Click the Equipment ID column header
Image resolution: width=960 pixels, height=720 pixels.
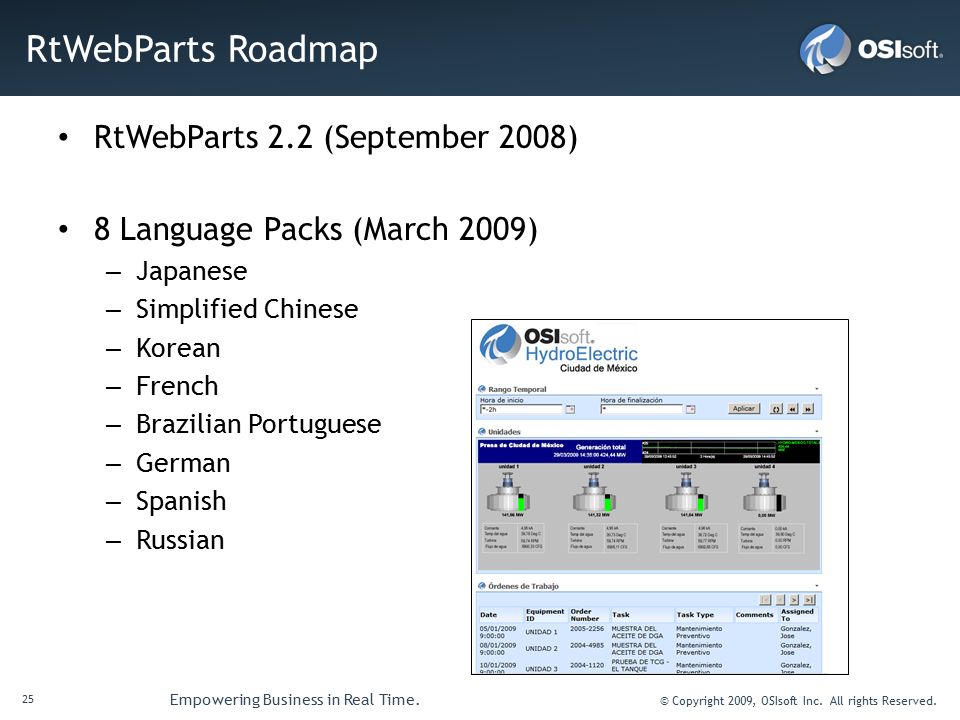[545, 615]
